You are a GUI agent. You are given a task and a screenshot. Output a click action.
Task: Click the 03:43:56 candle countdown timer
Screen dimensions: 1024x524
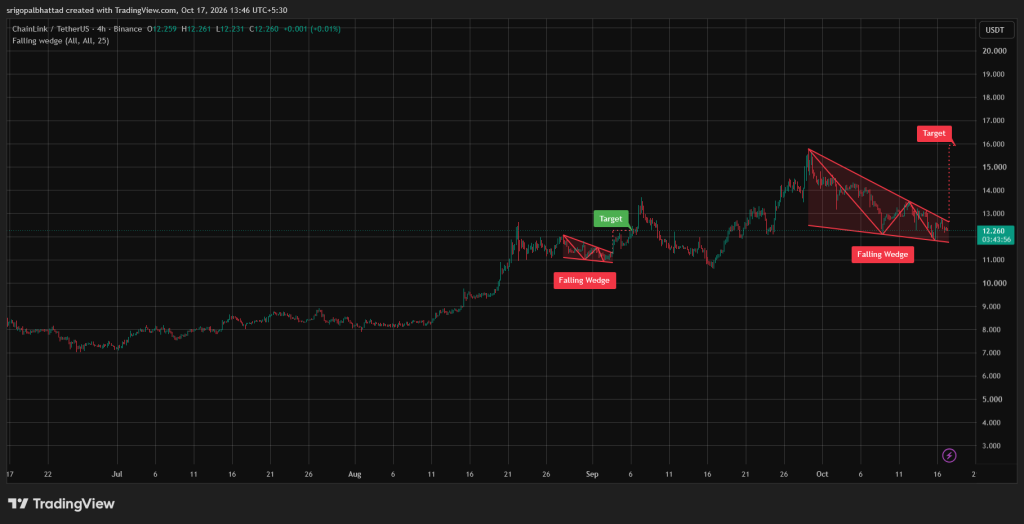pyautogui.click(x=995, y=240)
